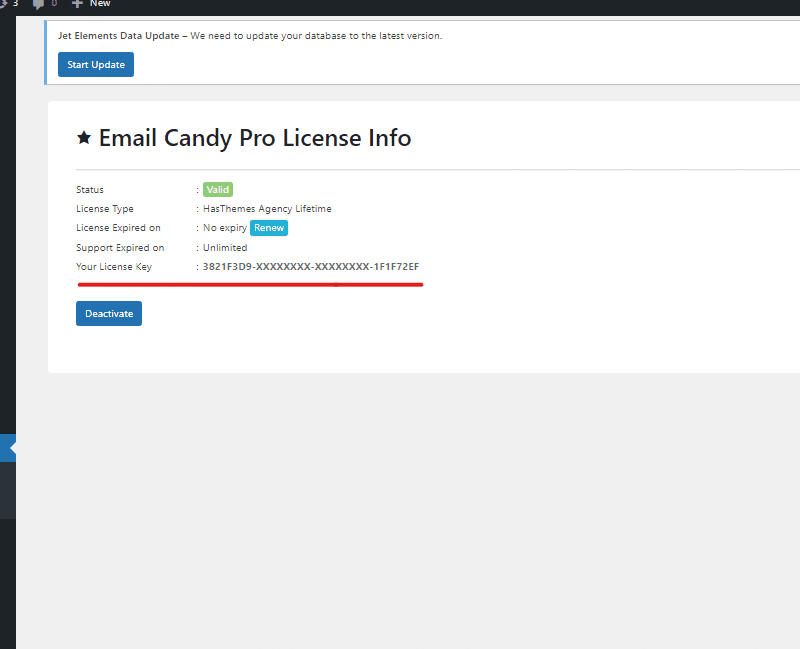Click the Status label
Image resolution: width=800 pixels, height=649 pixels.
[90, 189]
